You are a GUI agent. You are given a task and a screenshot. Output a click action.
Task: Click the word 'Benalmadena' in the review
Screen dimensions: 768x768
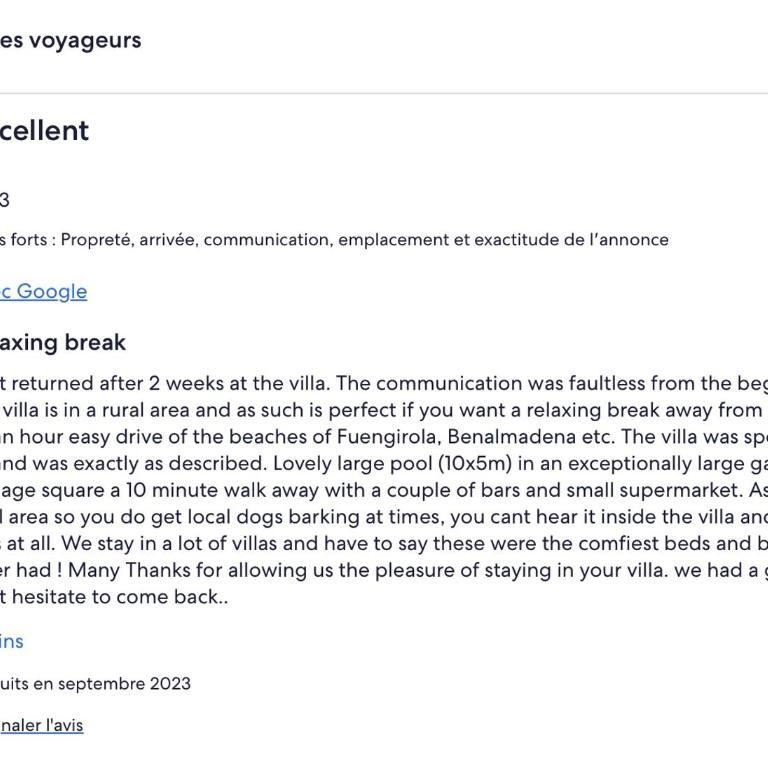coord(511,437)
